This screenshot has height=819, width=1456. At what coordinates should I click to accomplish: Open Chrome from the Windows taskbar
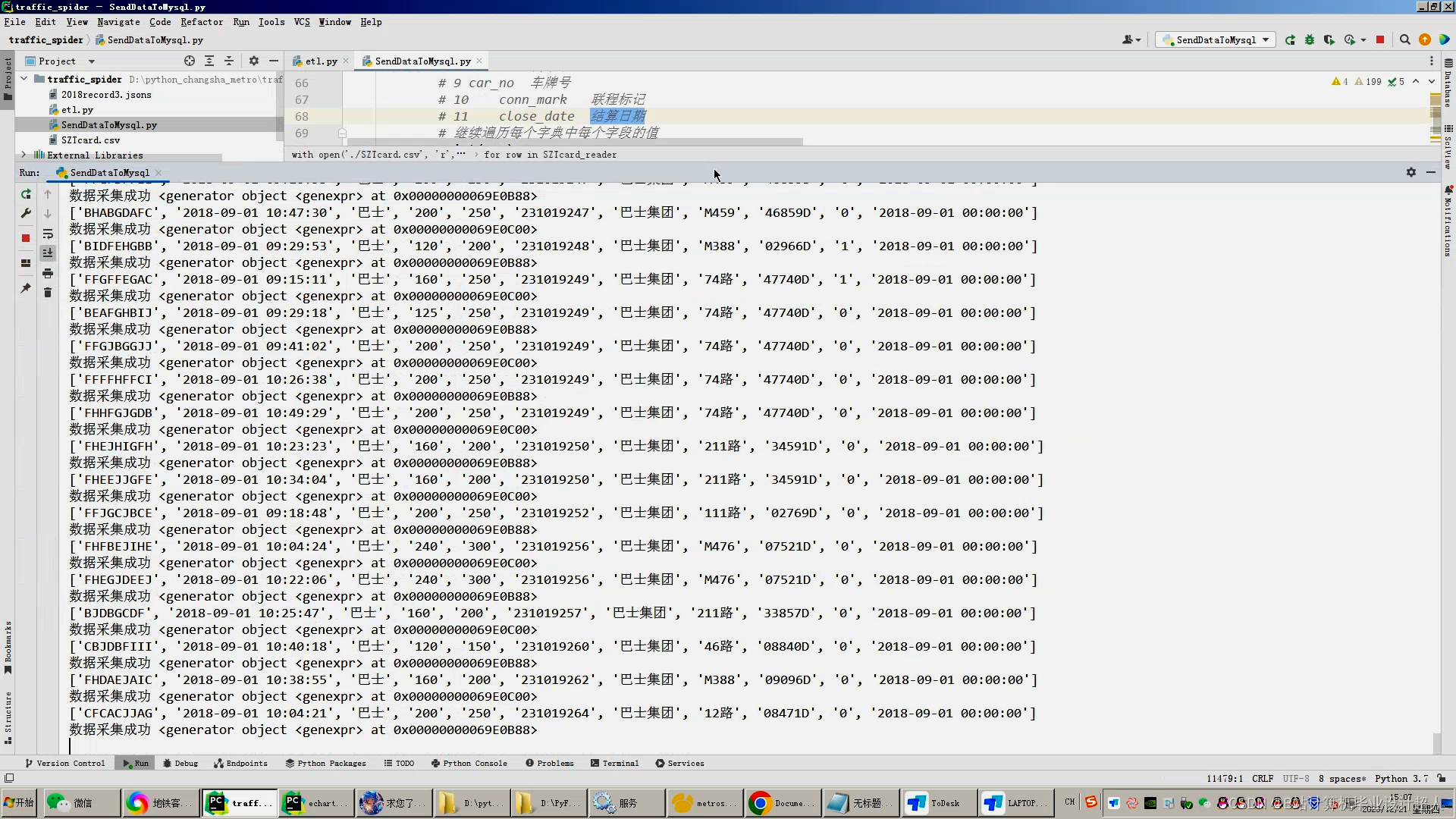click(783, 802)
